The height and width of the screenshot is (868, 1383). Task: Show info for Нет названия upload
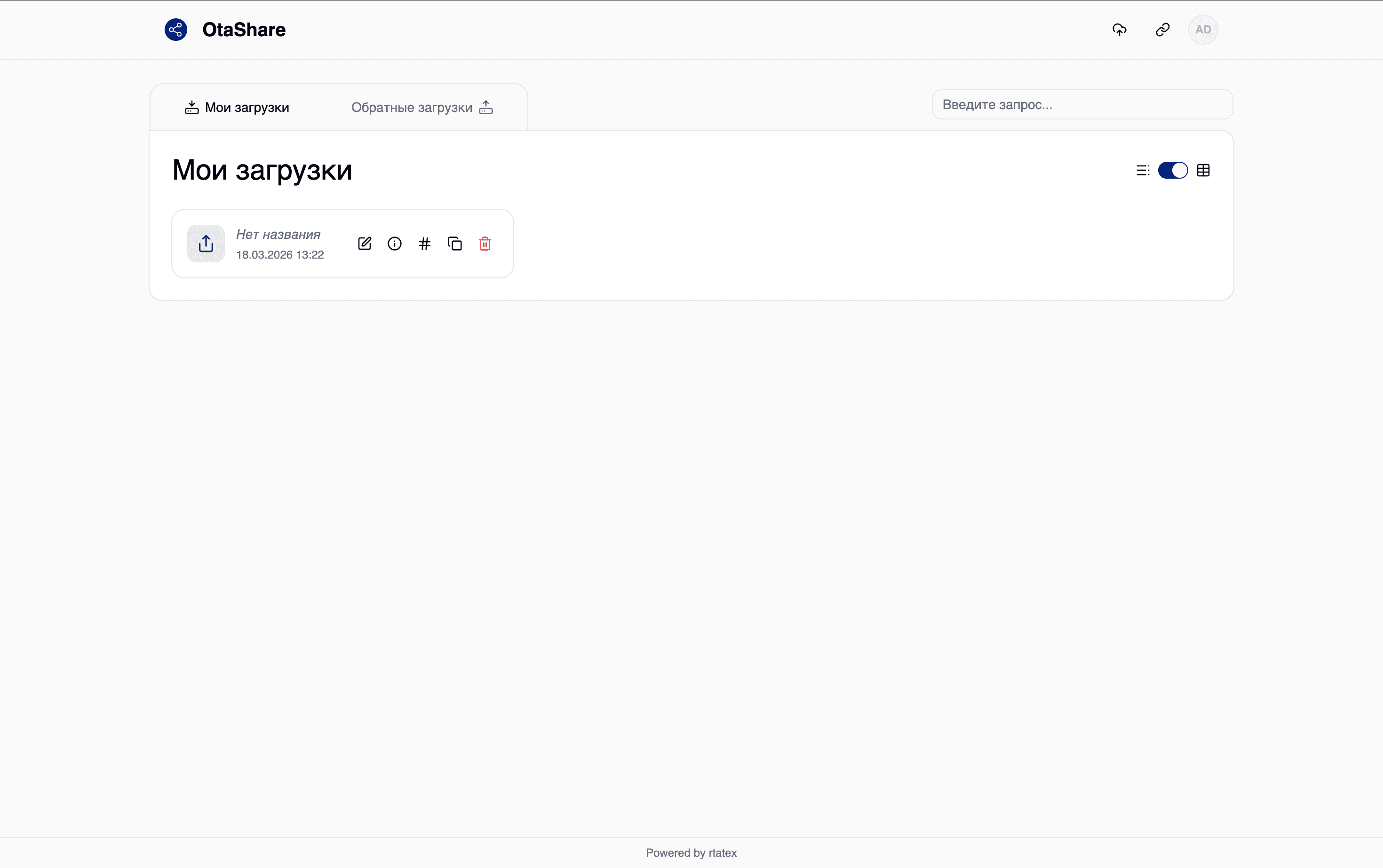395,244
